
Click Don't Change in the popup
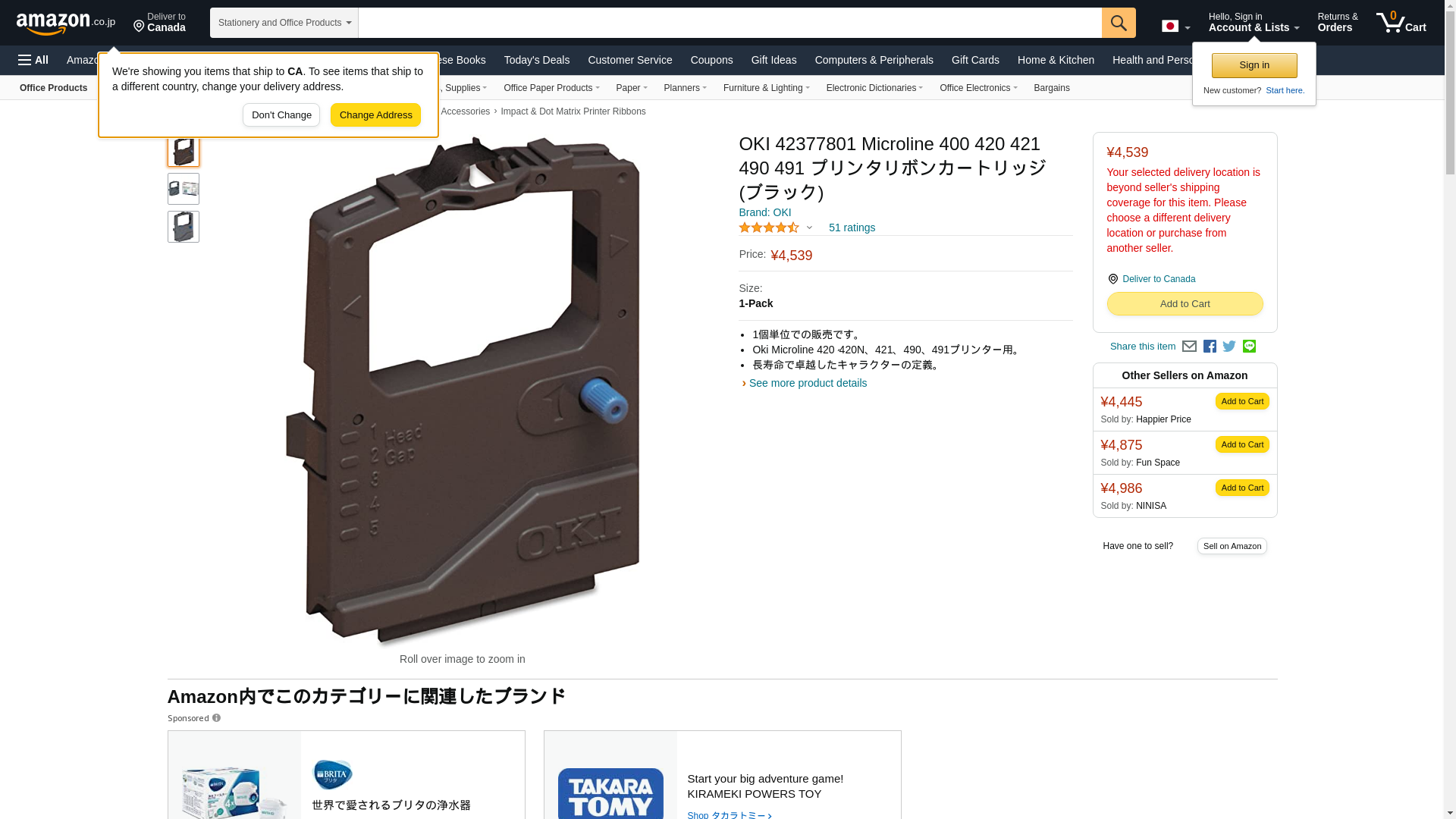tap(281, 115)
